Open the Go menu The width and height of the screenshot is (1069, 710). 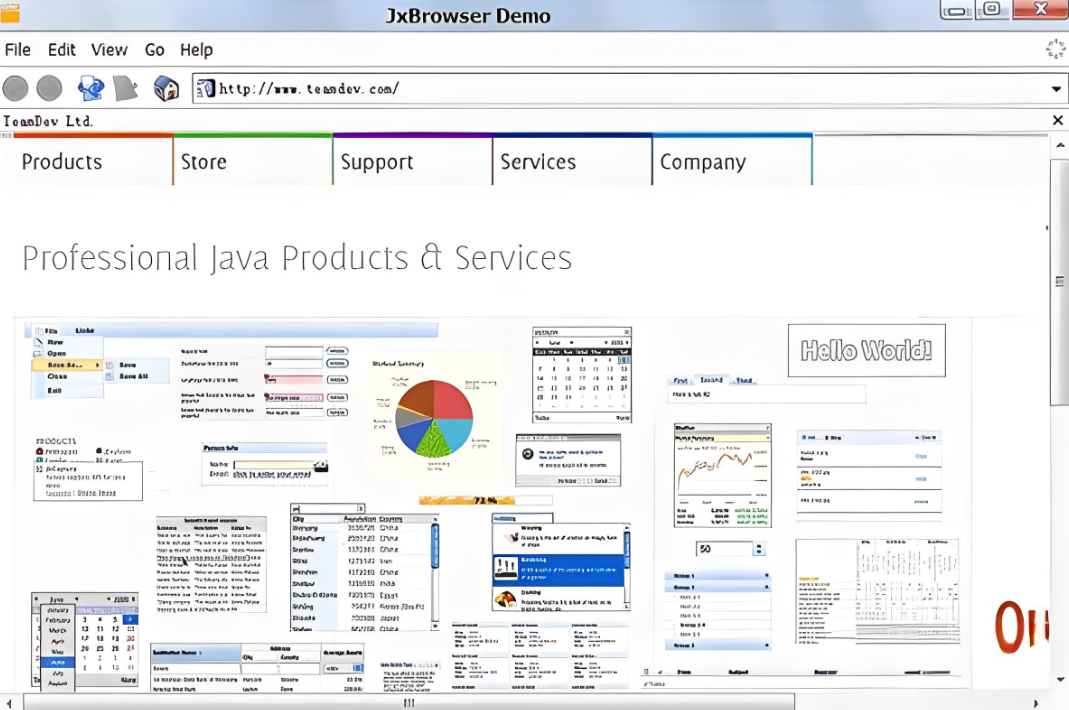click(154, 50)
